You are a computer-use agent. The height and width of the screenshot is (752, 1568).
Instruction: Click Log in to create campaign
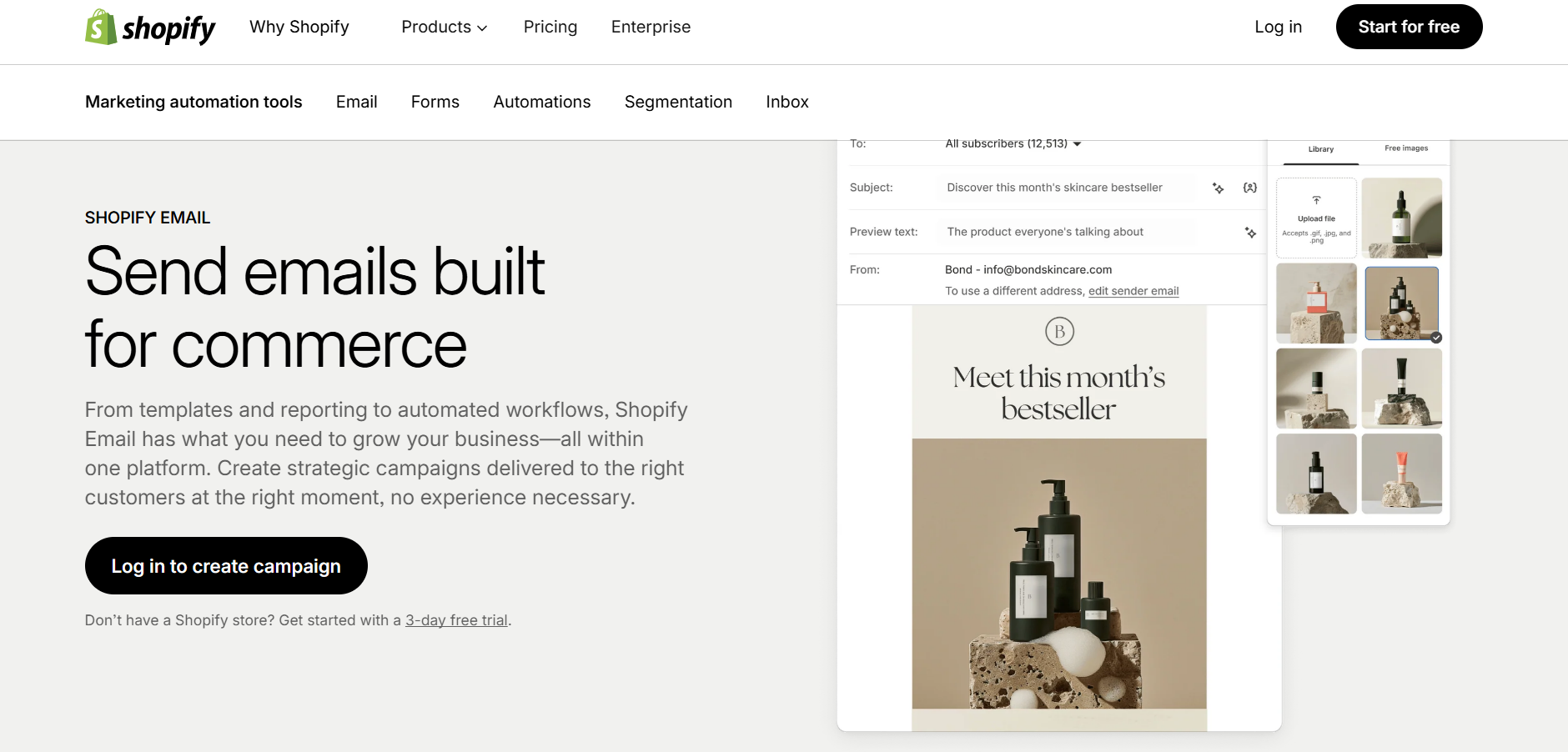225,565
